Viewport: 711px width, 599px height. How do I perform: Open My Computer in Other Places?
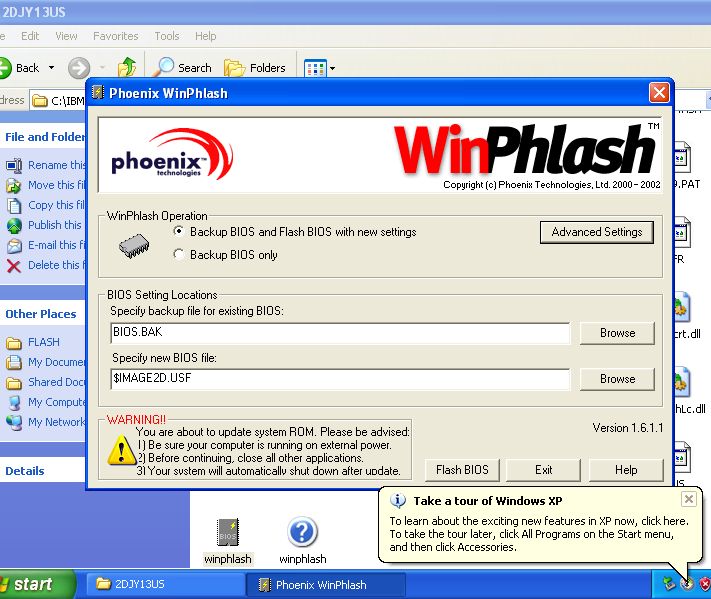pyautogui.click(x=45, y=402)
